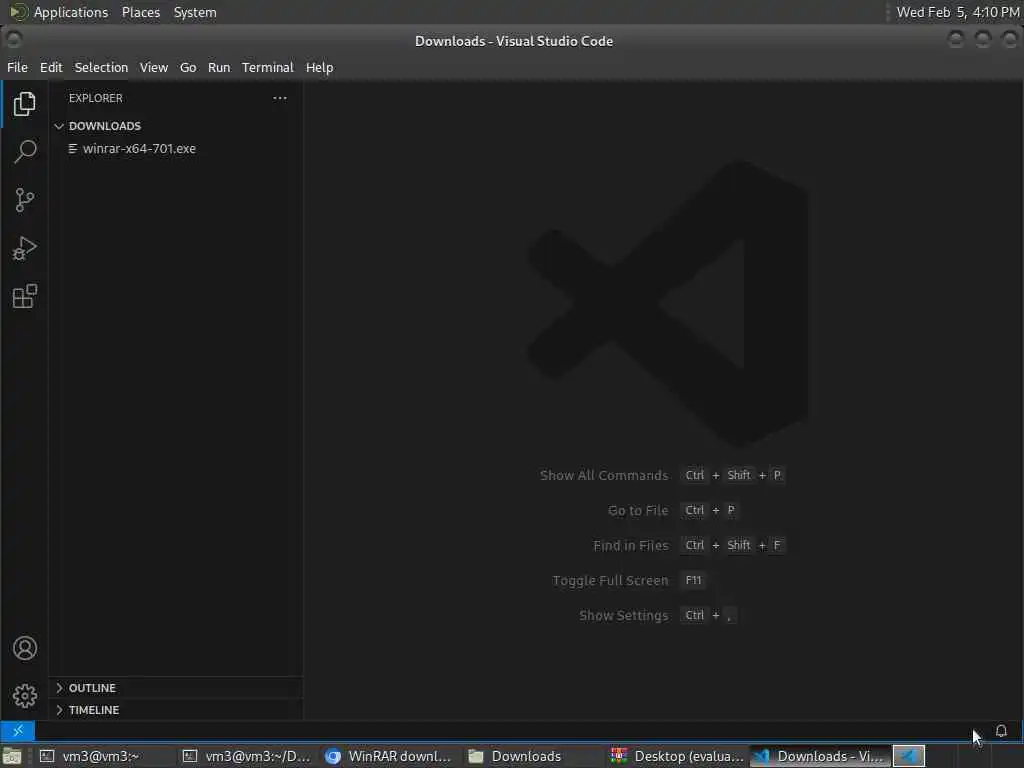
Task: Switch to vm3@vm3:~/D... terminal in taskbar
Action: (x=247, y=756)
